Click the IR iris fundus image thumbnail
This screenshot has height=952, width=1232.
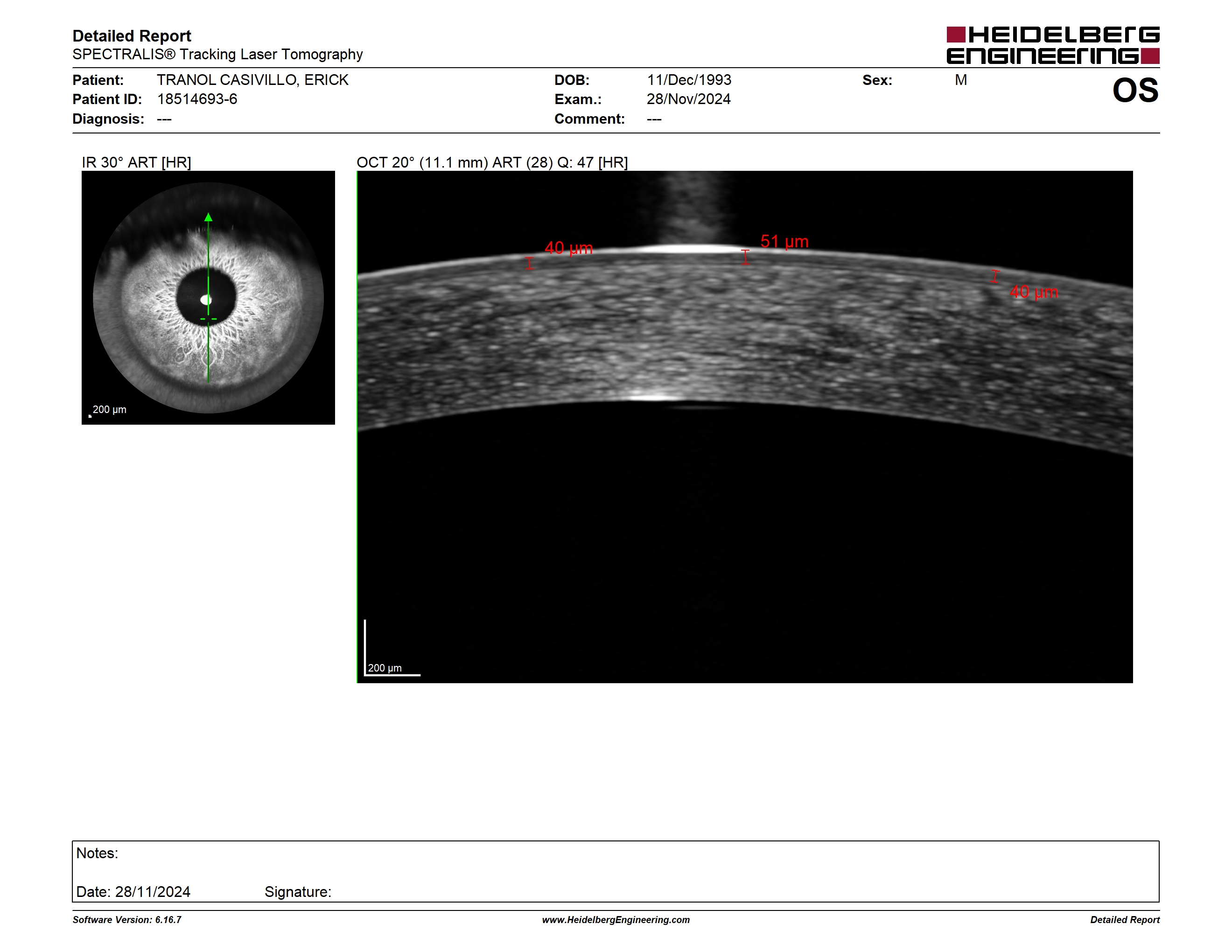[x=208, y=298]
